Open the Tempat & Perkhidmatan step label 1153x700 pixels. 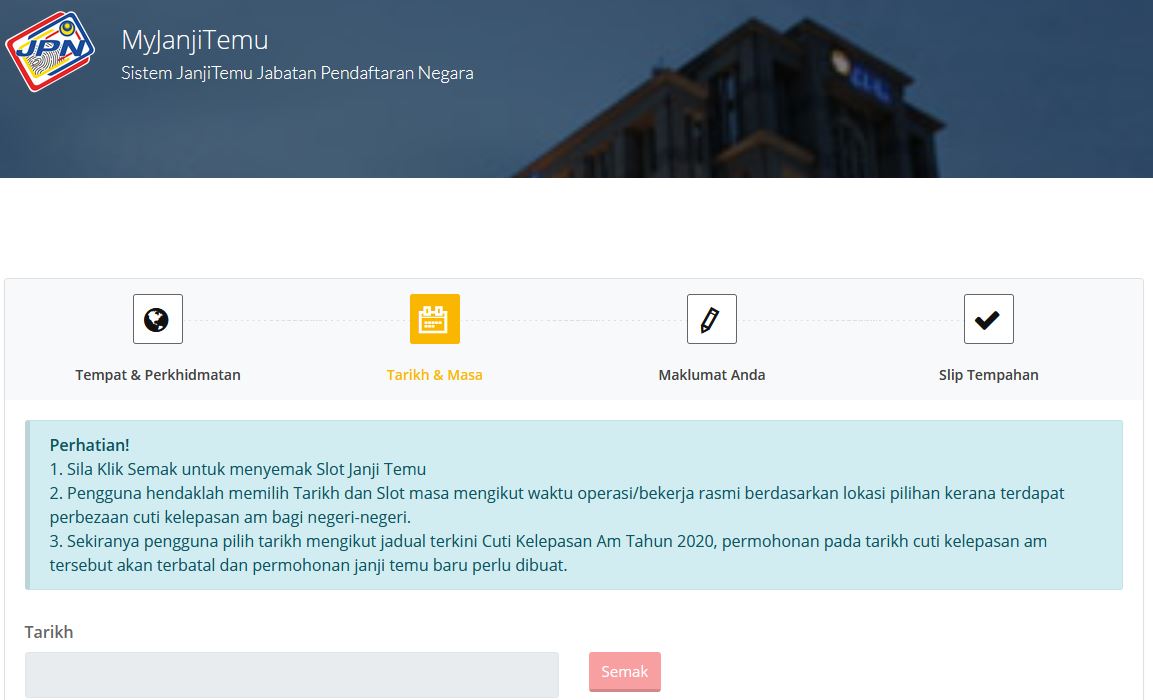[157, 375]
